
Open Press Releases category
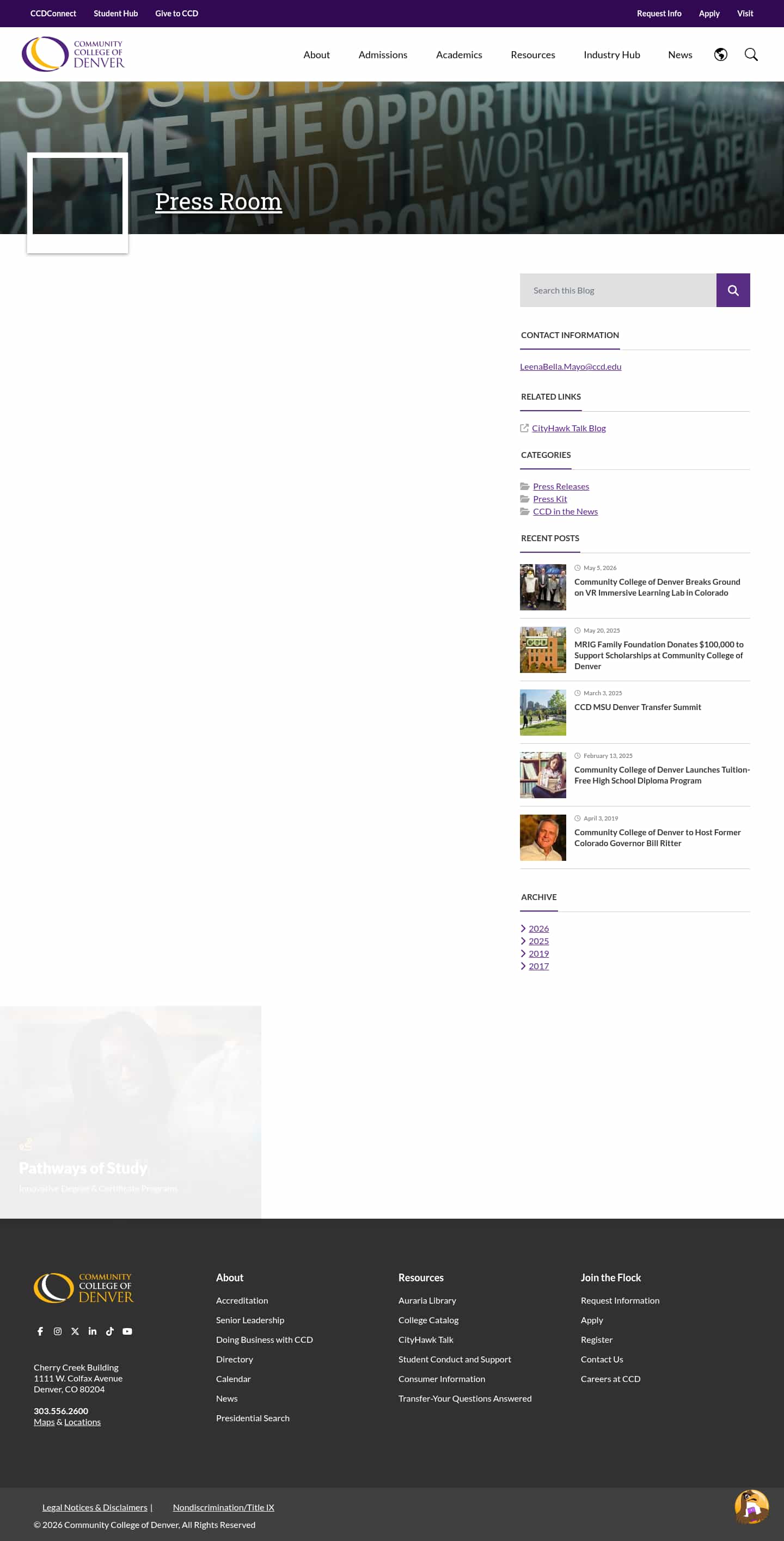(561, 486)
